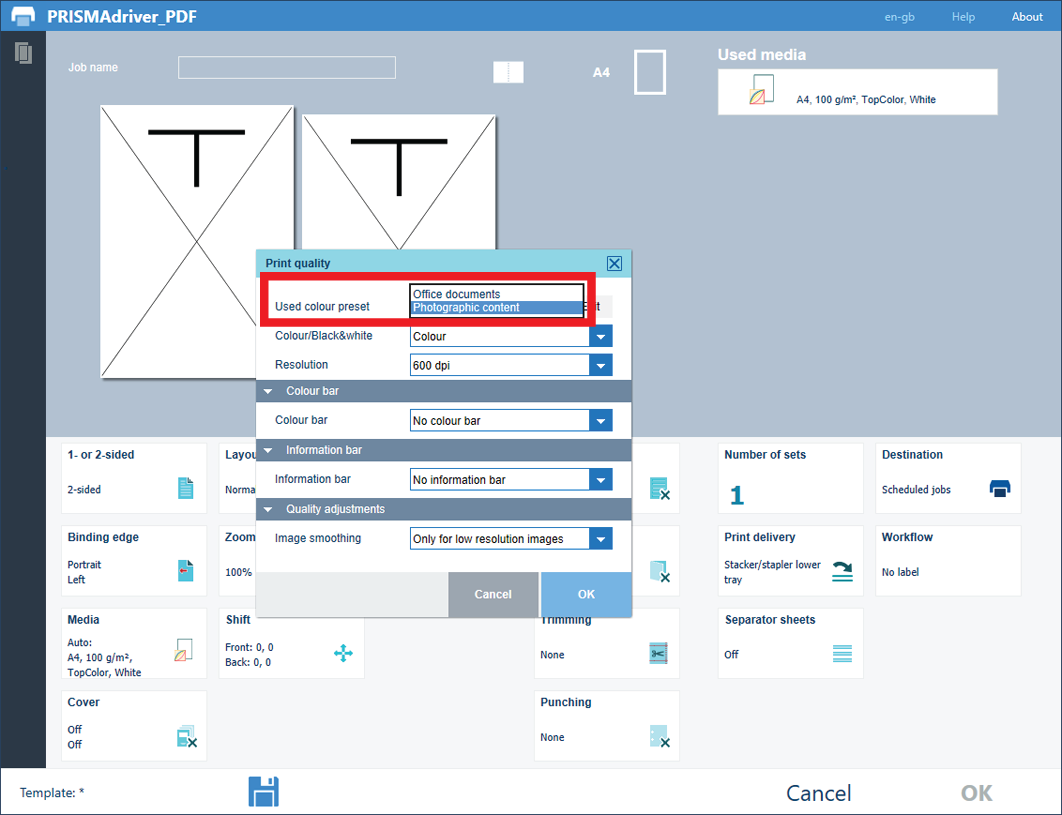Choose Office documents in preset list
Viewport: 1062px width, 815px height.
(496, 294)
